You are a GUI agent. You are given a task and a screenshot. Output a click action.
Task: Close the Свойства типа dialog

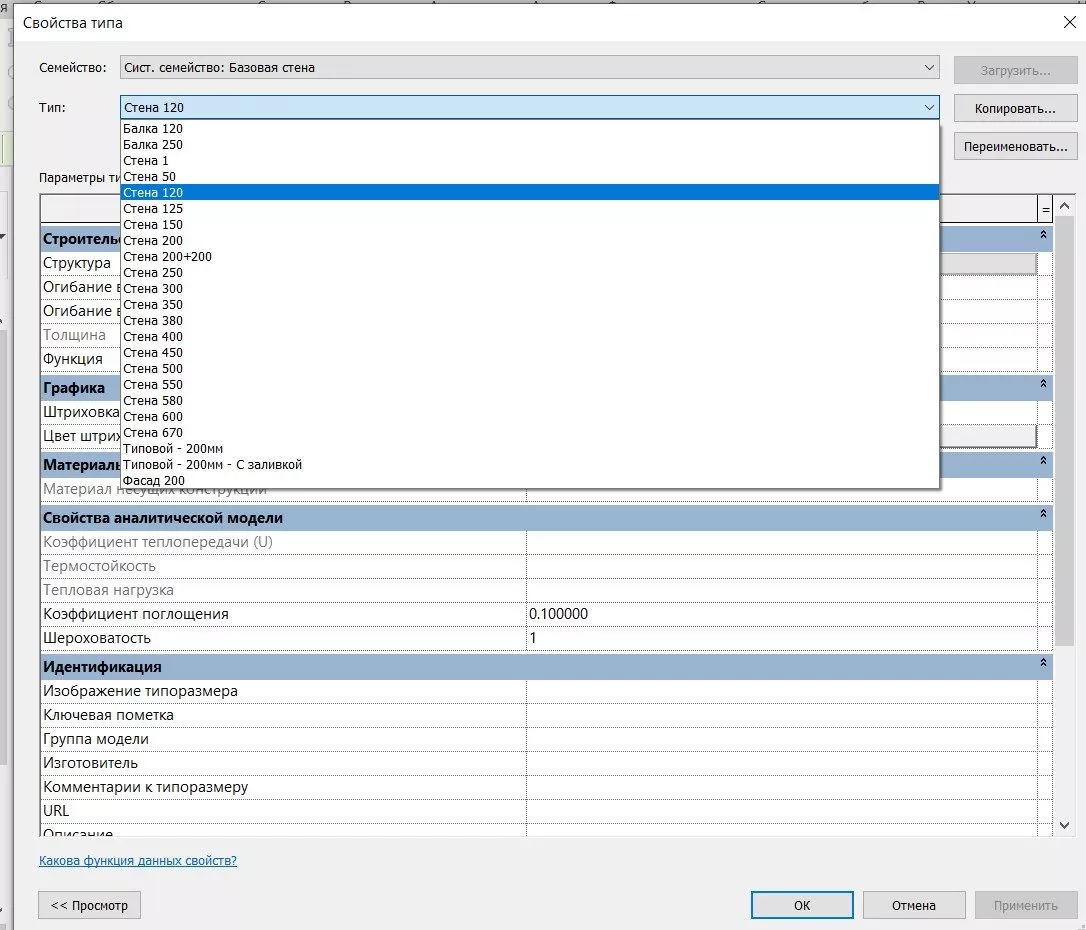click(x=1068, y=22)
